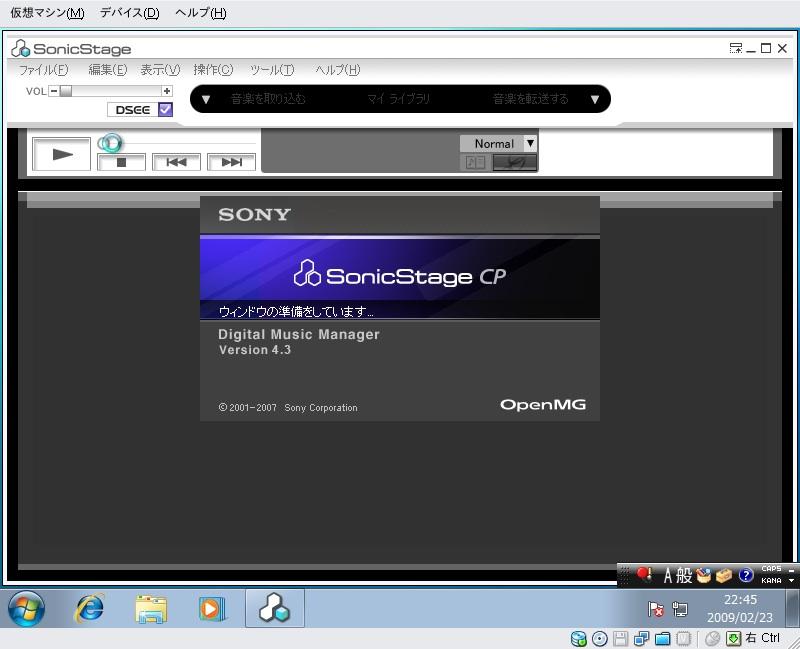This screenshot has height=649, width=800.
Task: Open Windows Media Player on taskbar
Action: (212, 609)
